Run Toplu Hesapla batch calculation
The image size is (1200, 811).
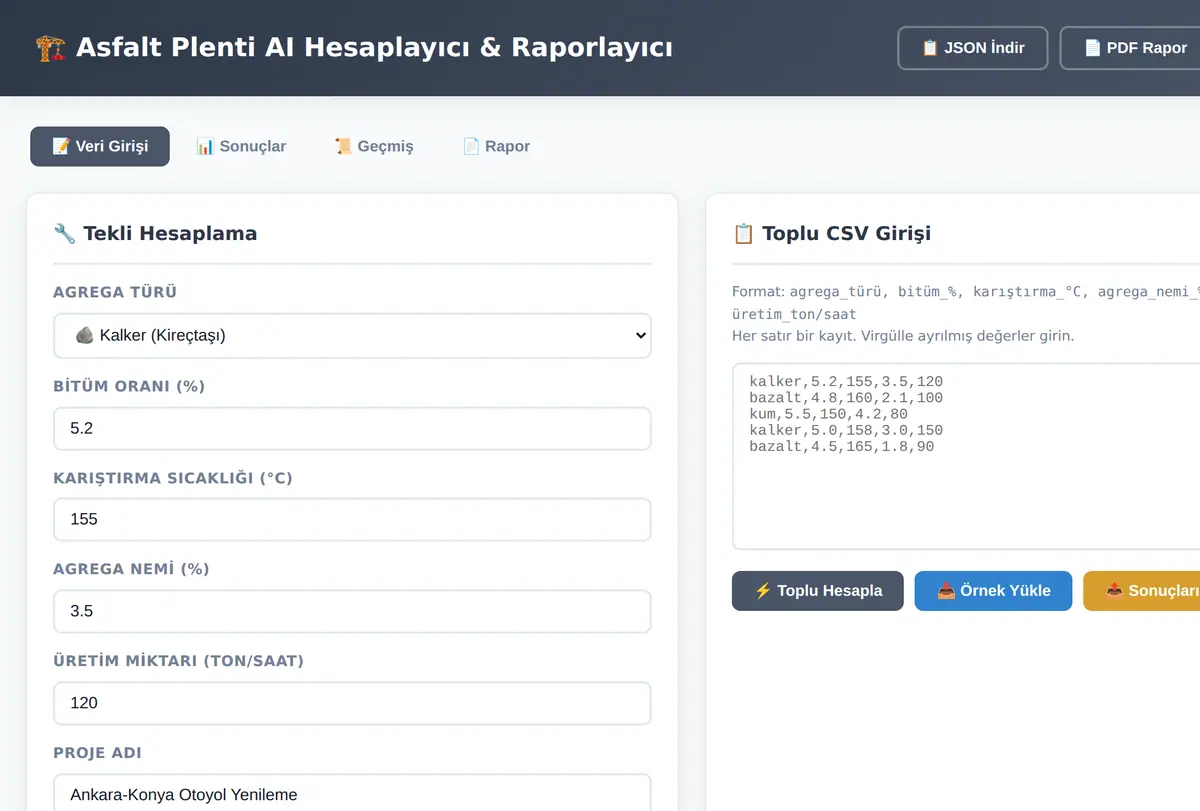818,591
